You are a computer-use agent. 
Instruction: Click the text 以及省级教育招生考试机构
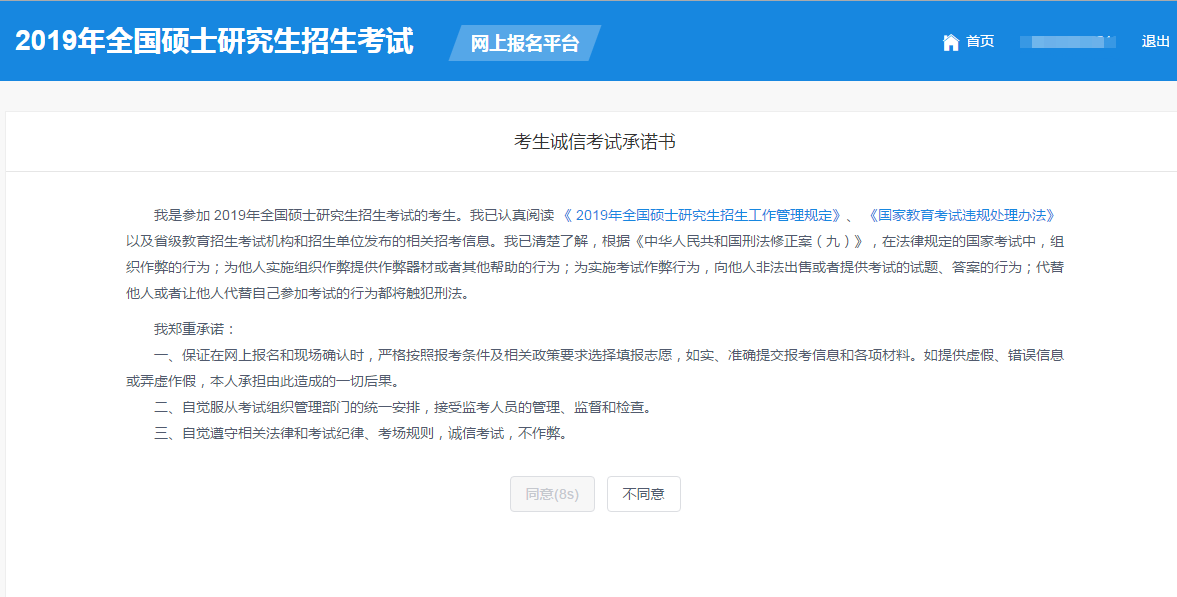(208, 241)
